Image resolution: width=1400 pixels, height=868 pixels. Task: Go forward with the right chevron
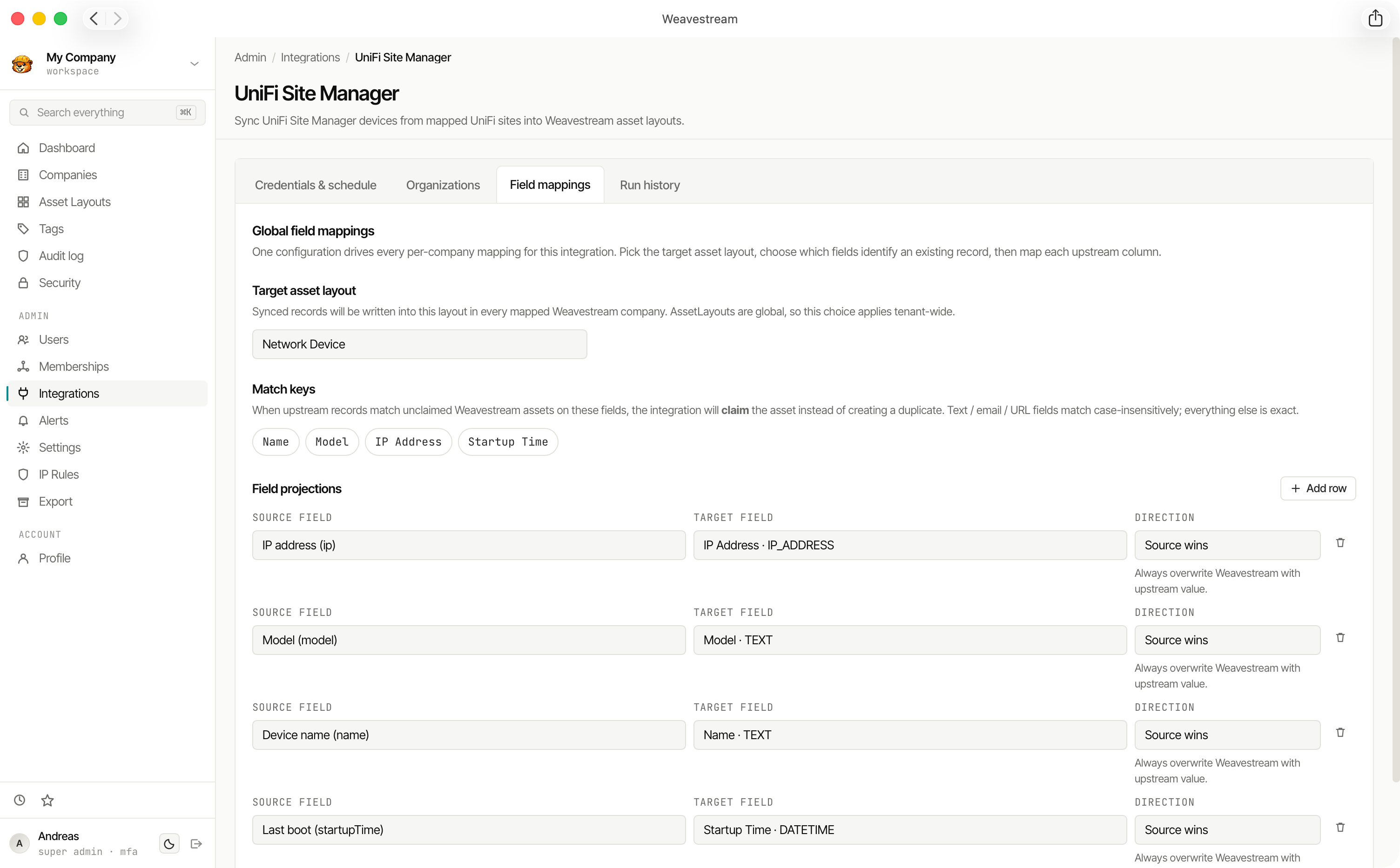click(x=117, y=18)
